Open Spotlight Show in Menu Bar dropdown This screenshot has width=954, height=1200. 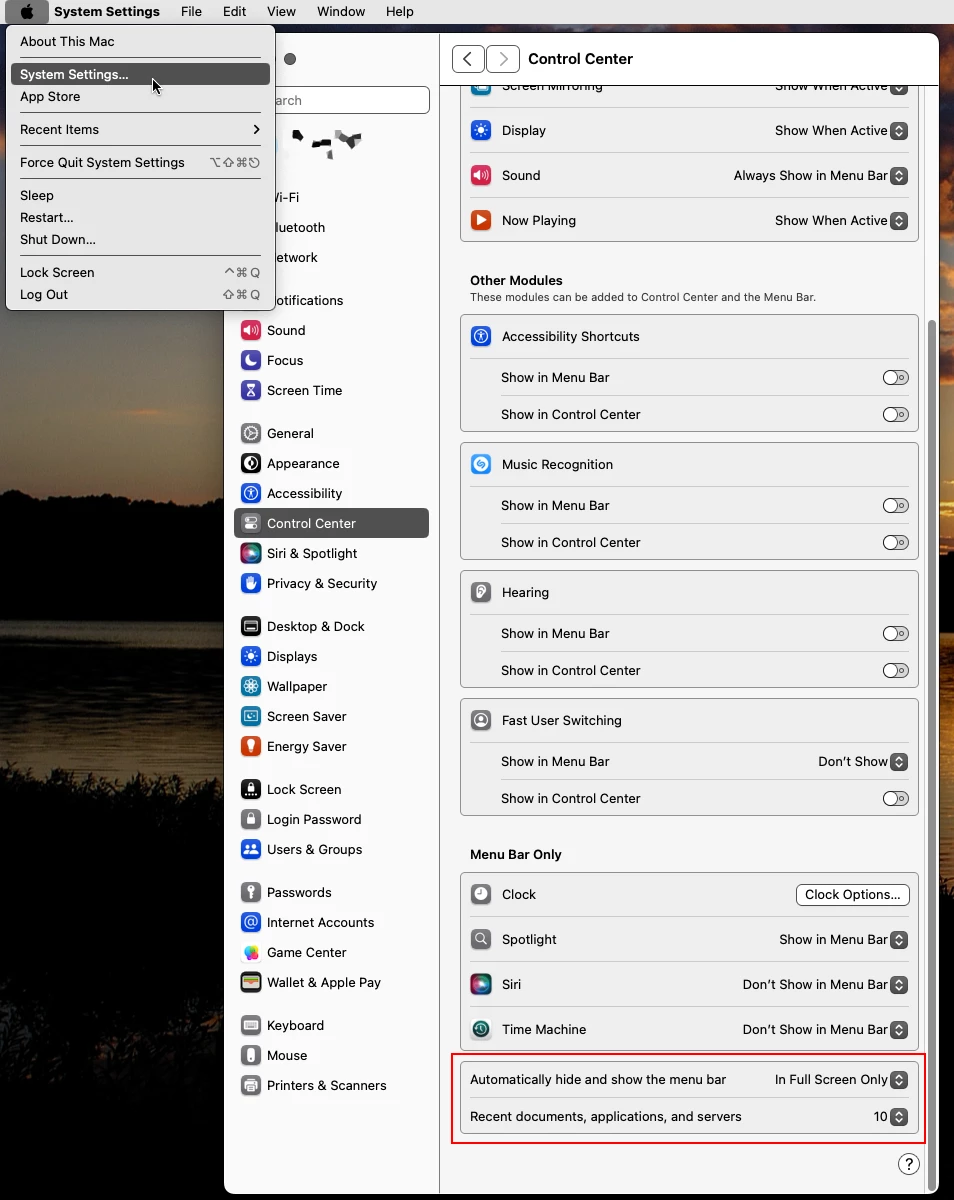coord(843,939)
